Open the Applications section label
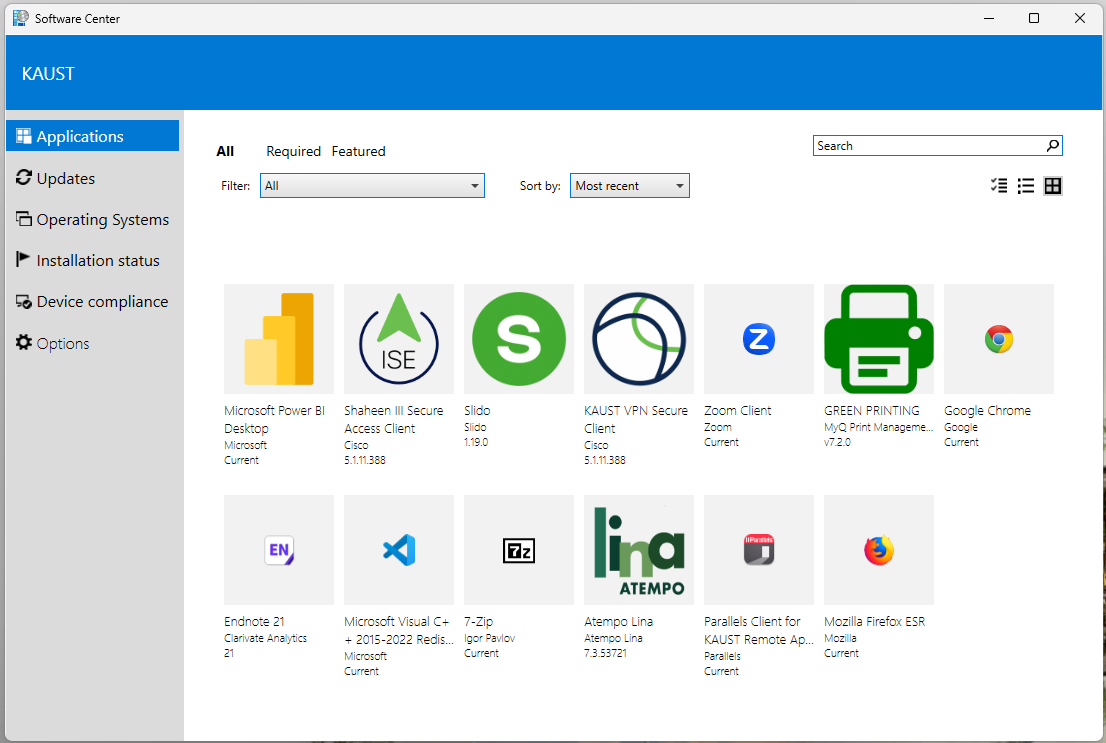1106x743 pixels. (x=80, y=136)
